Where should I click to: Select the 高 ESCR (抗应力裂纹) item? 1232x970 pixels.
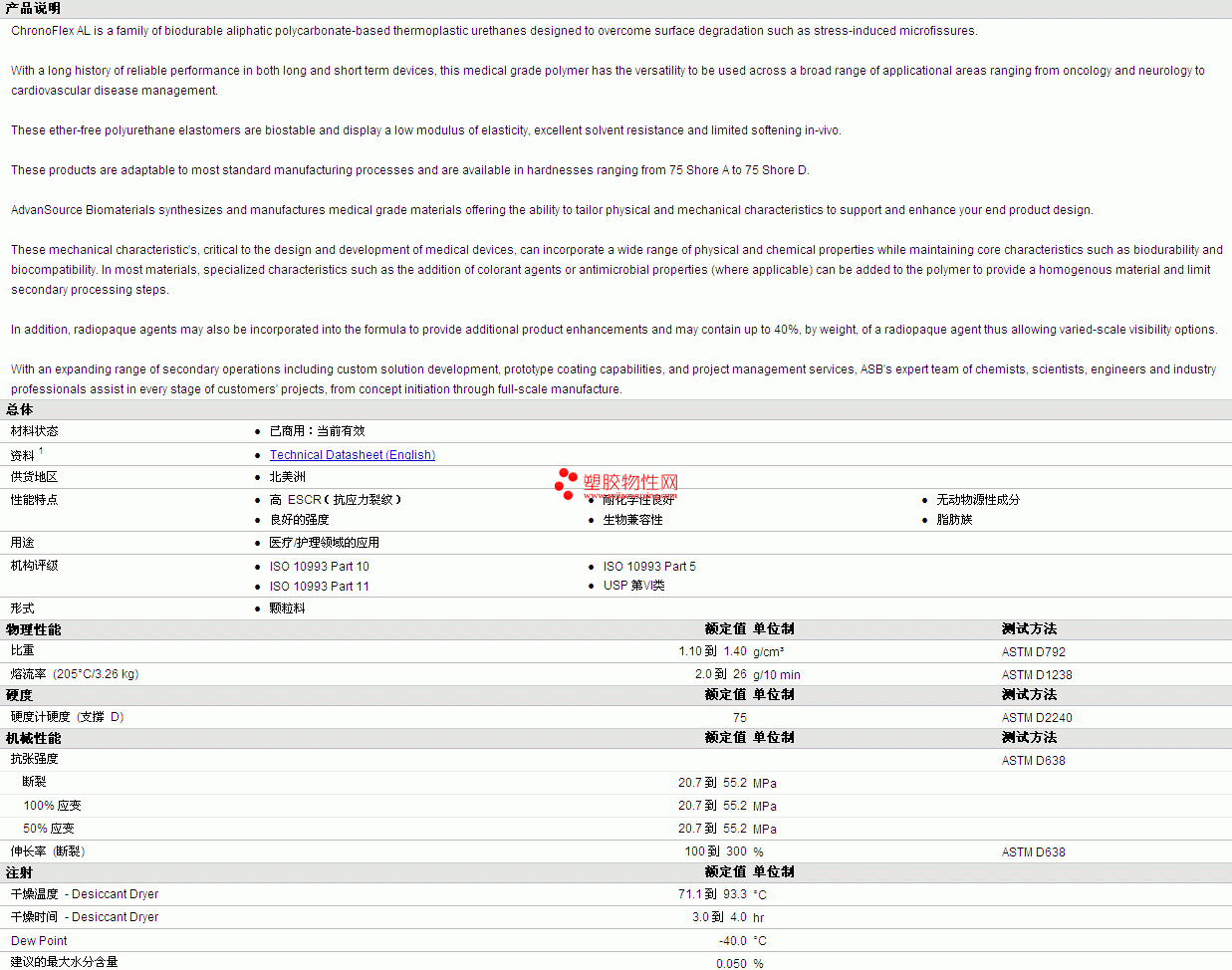pos(336,500)
